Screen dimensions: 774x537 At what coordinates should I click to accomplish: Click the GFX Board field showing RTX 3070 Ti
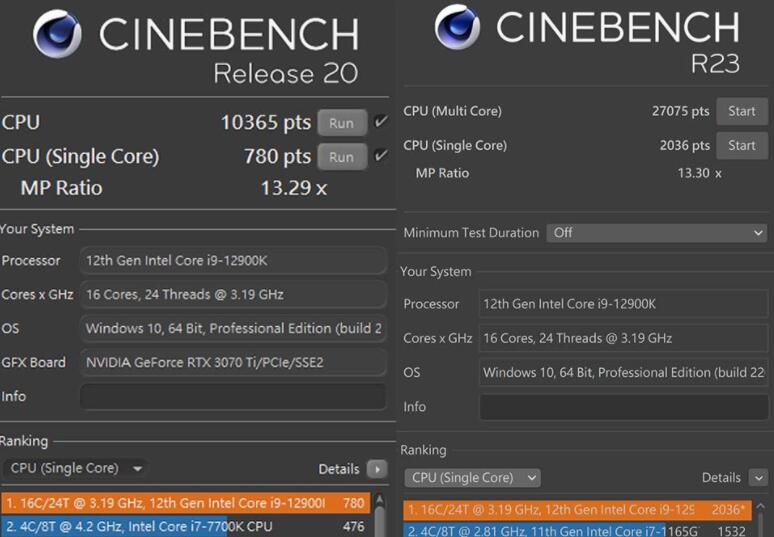[233, 362]
